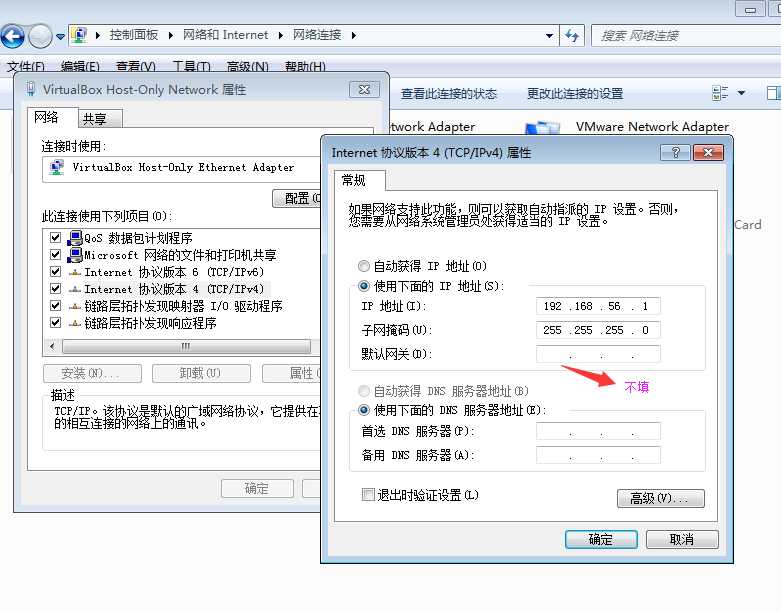
Task: Open the 工具(T) menu
Action: [x=191, y=66]
